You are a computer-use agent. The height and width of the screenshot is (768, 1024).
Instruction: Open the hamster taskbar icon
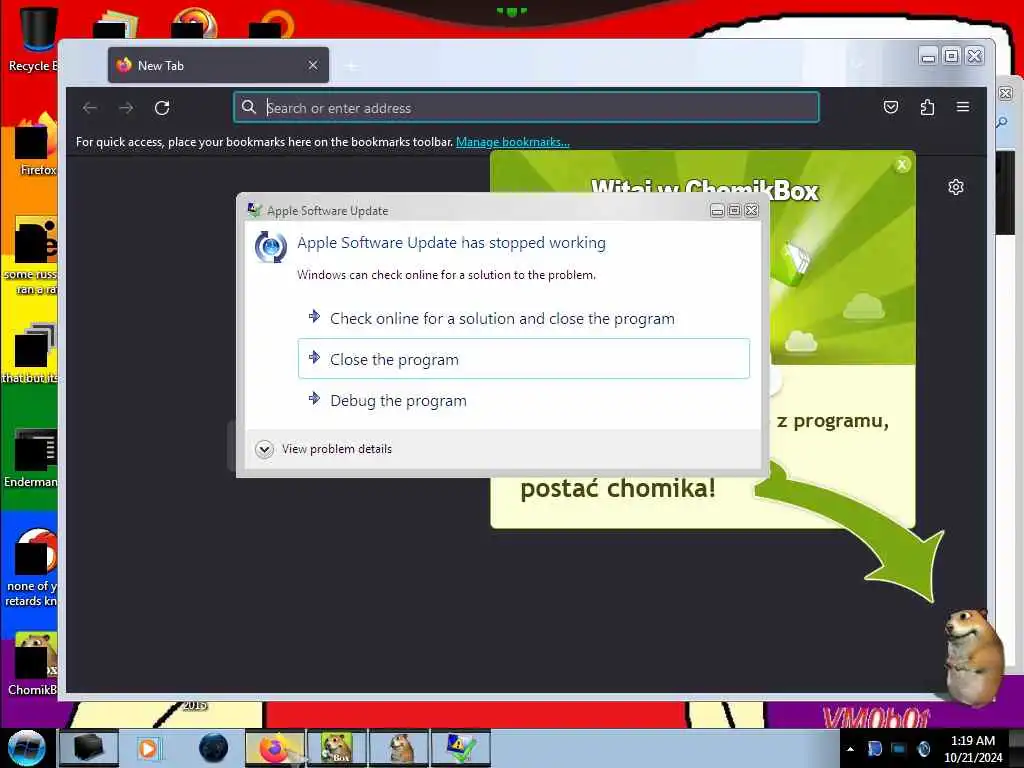(x=398, y=748)
